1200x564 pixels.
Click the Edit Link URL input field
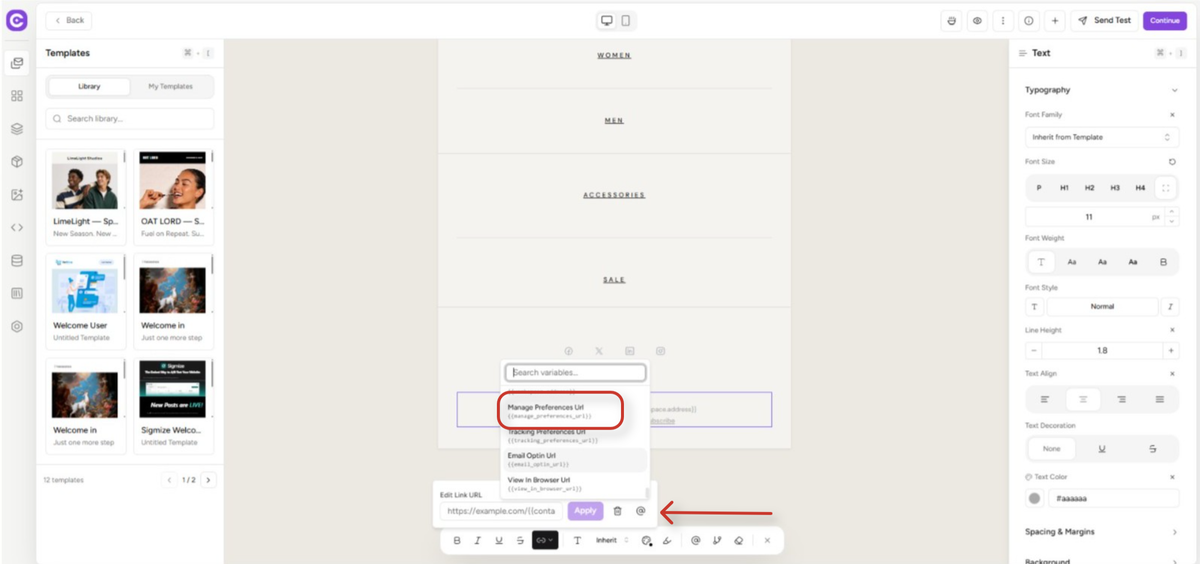[x=501, y=511]
